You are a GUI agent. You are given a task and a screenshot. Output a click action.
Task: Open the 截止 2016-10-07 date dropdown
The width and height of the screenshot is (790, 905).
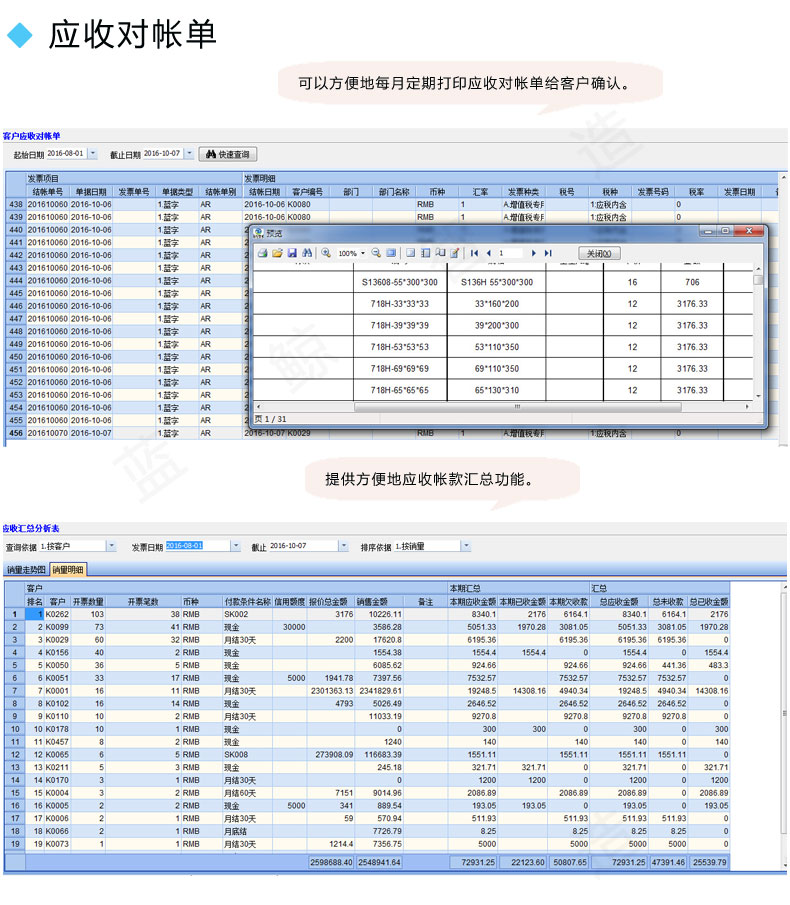coord(344,546)
